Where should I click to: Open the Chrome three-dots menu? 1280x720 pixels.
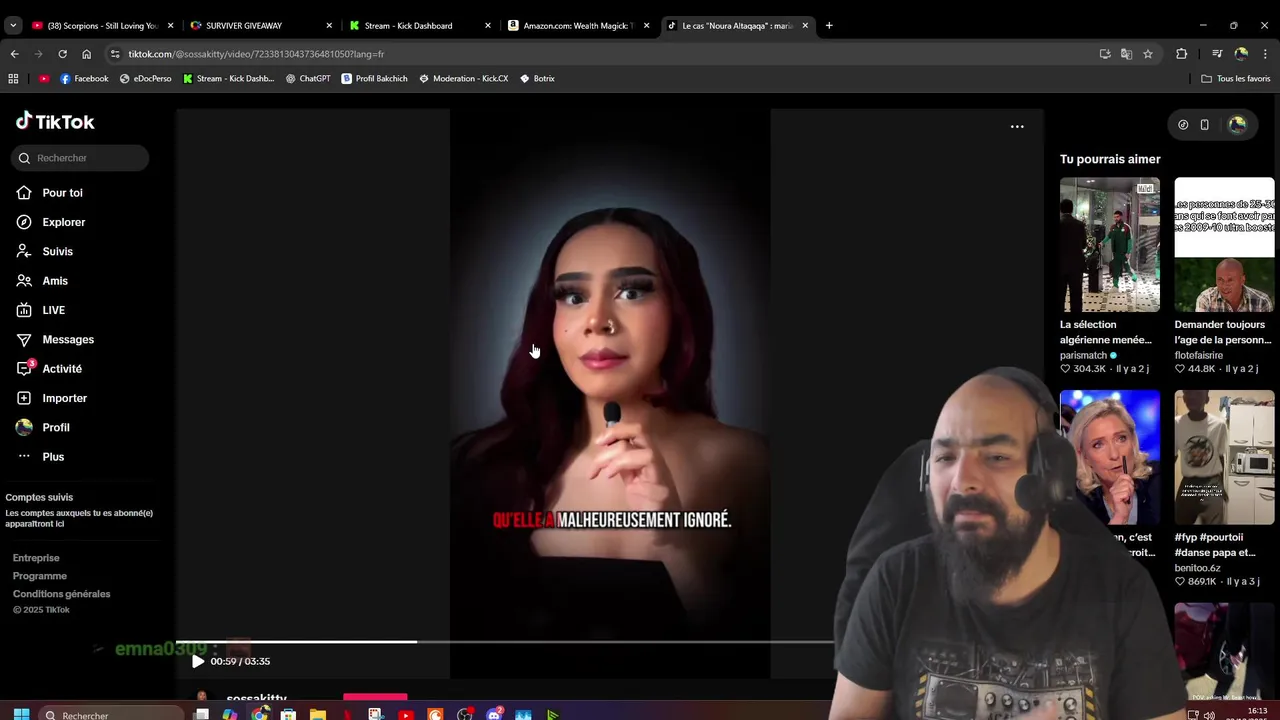pyautogui.click(x=1265, y=54)
